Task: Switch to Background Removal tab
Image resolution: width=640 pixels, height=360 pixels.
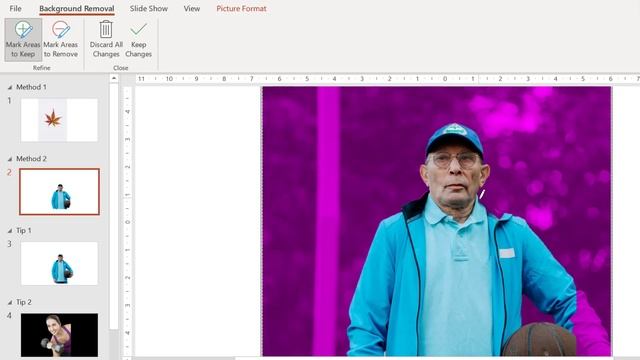Action: click(x=77, y=9)
